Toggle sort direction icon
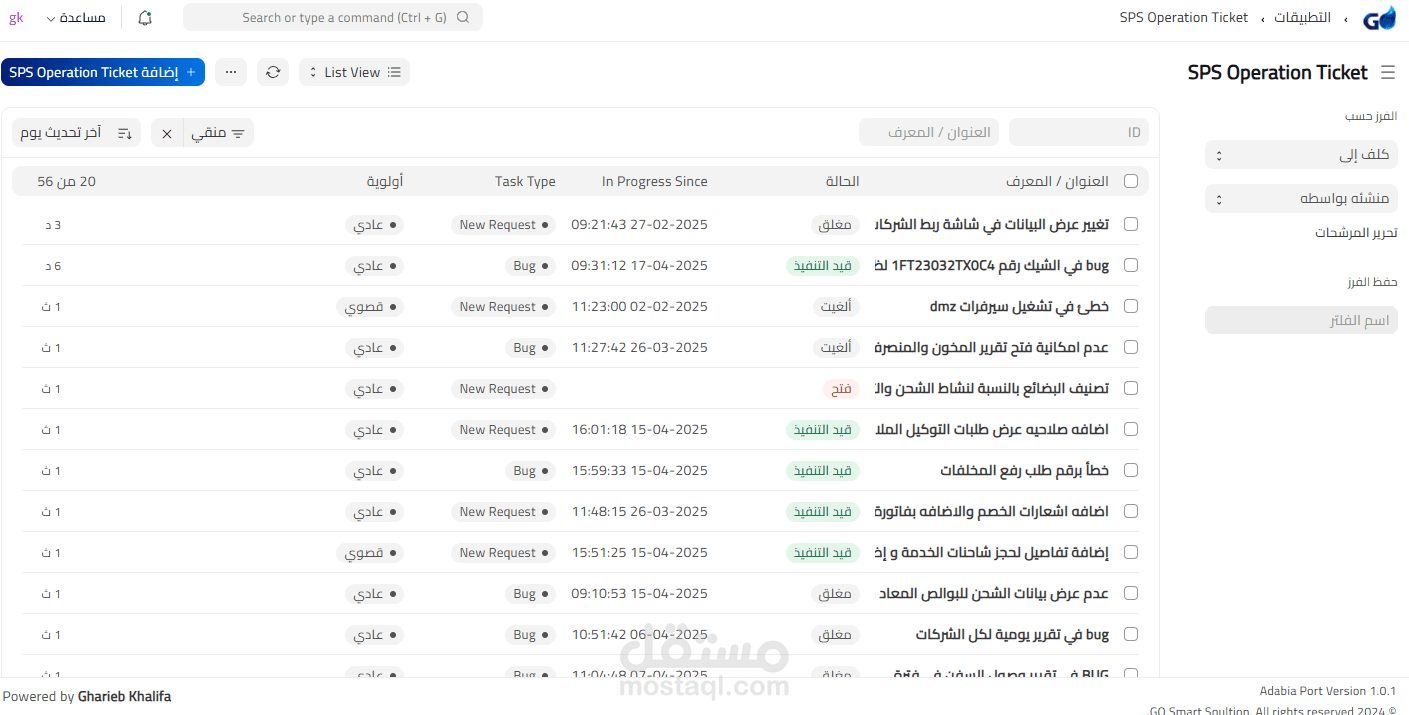The image size is (1409, 715). pyautogui.click(x=125, y=133)
